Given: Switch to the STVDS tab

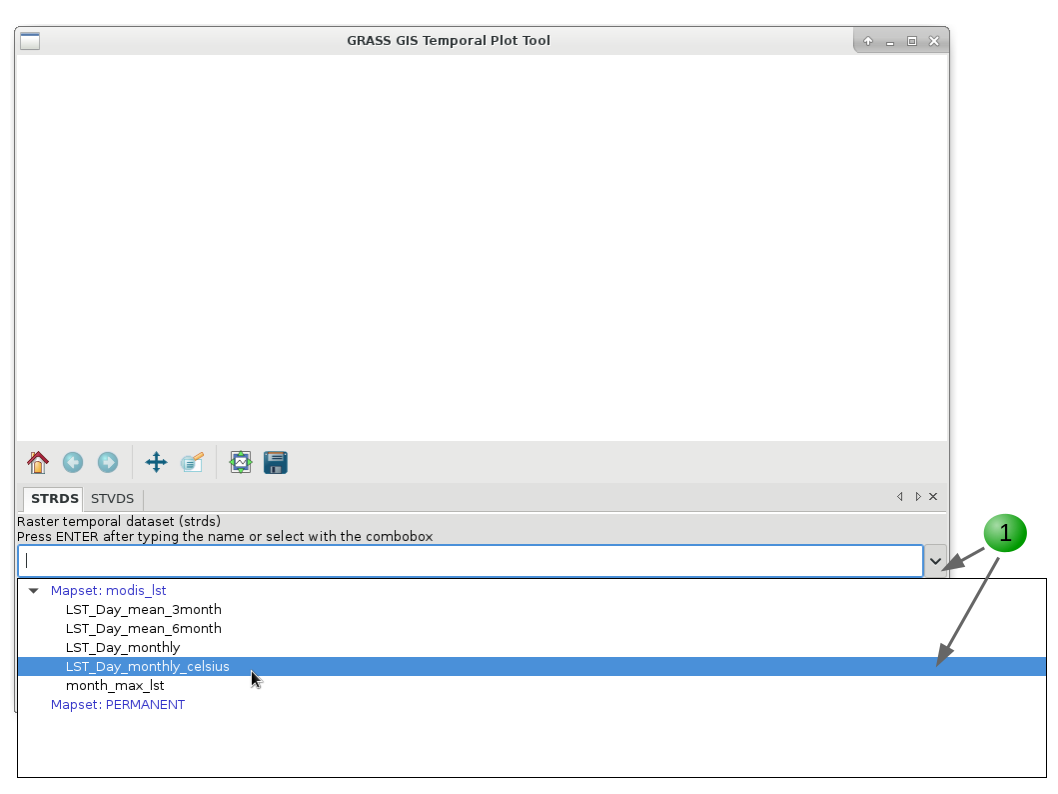Looking at the screenshot, I should coord(112,499).
